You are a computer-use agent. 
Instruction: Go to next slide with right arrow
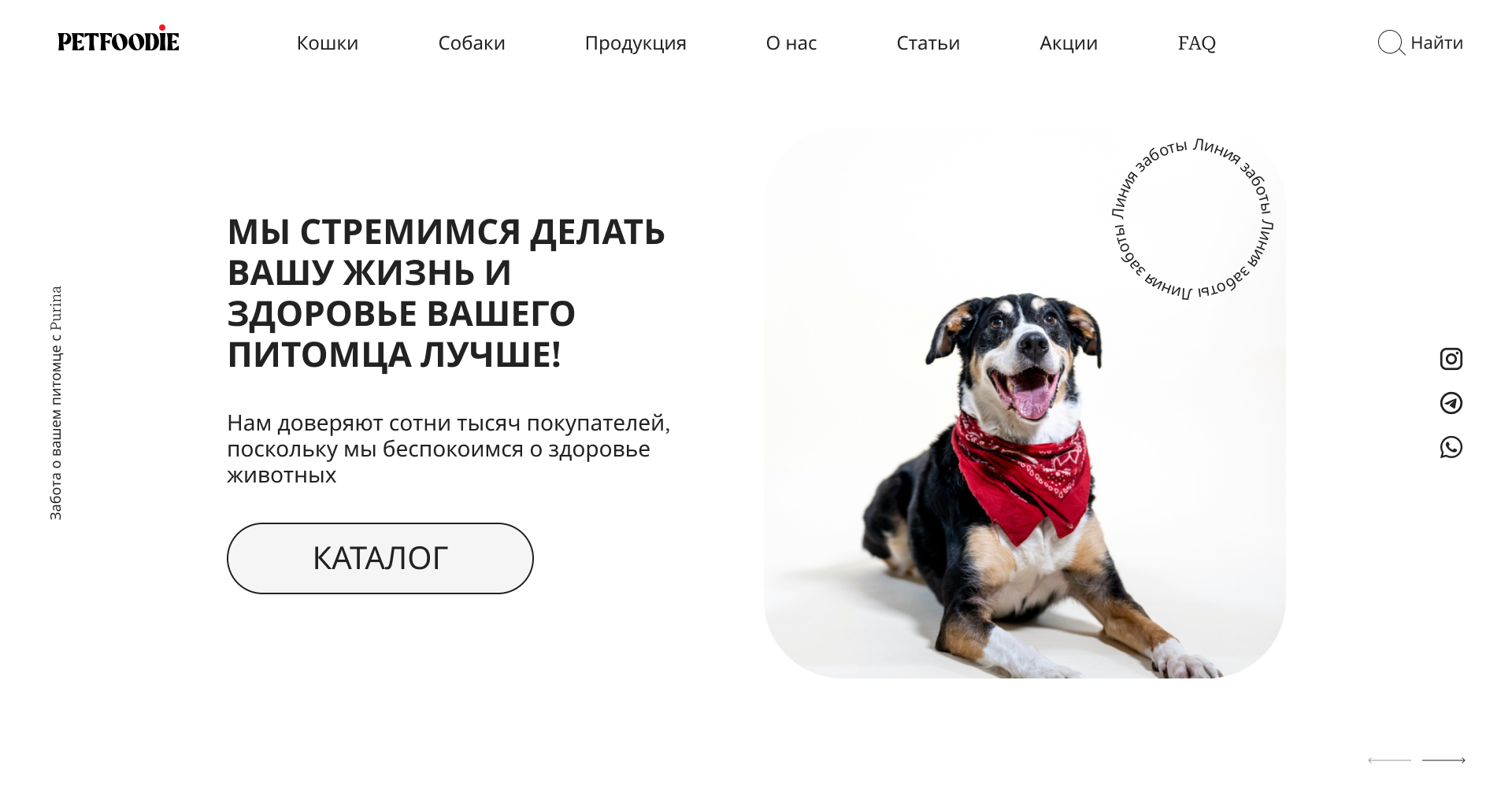1443,760
